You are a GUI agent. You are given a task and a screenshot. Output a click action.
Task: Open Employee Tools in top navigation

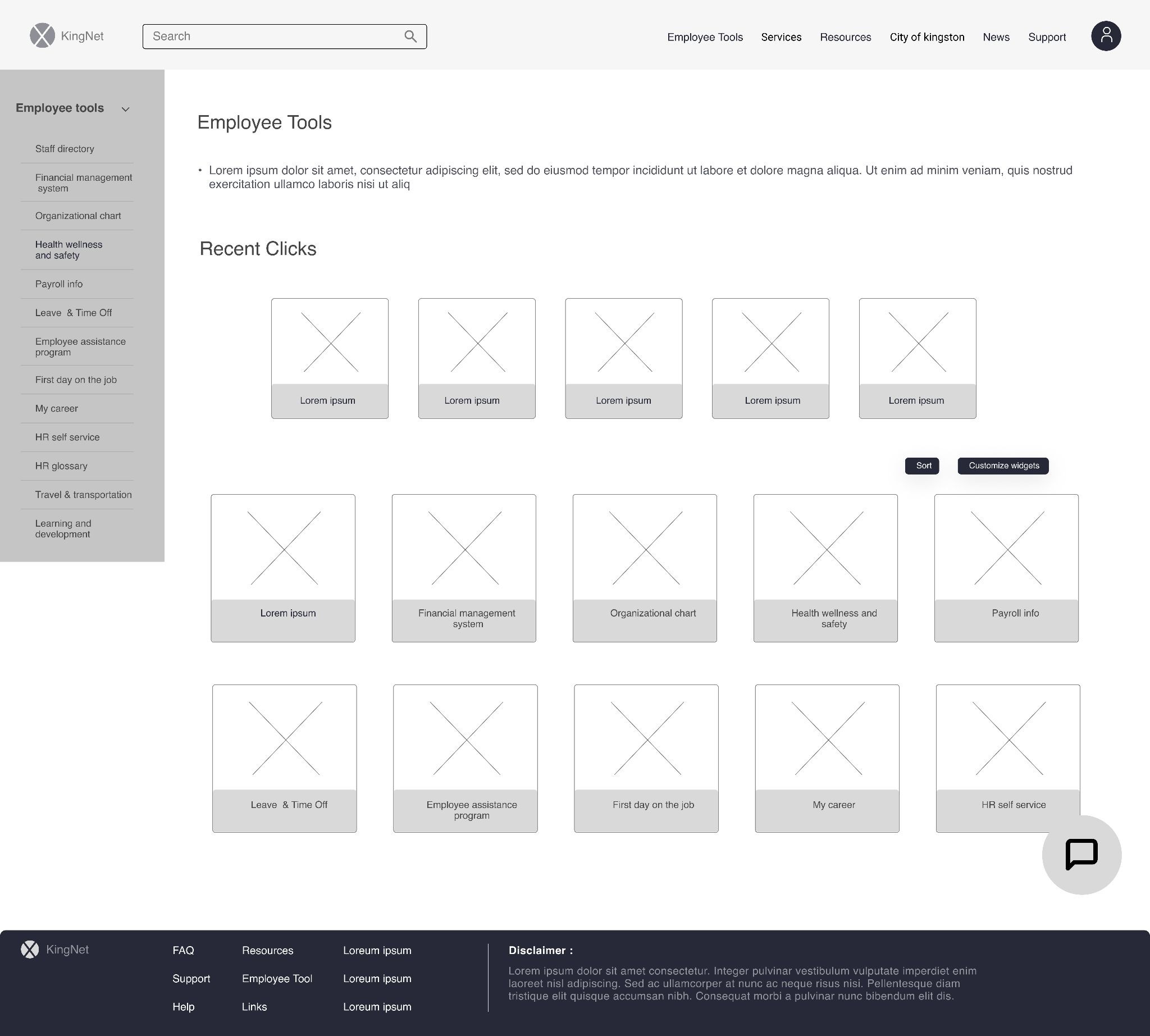[705, 37]
